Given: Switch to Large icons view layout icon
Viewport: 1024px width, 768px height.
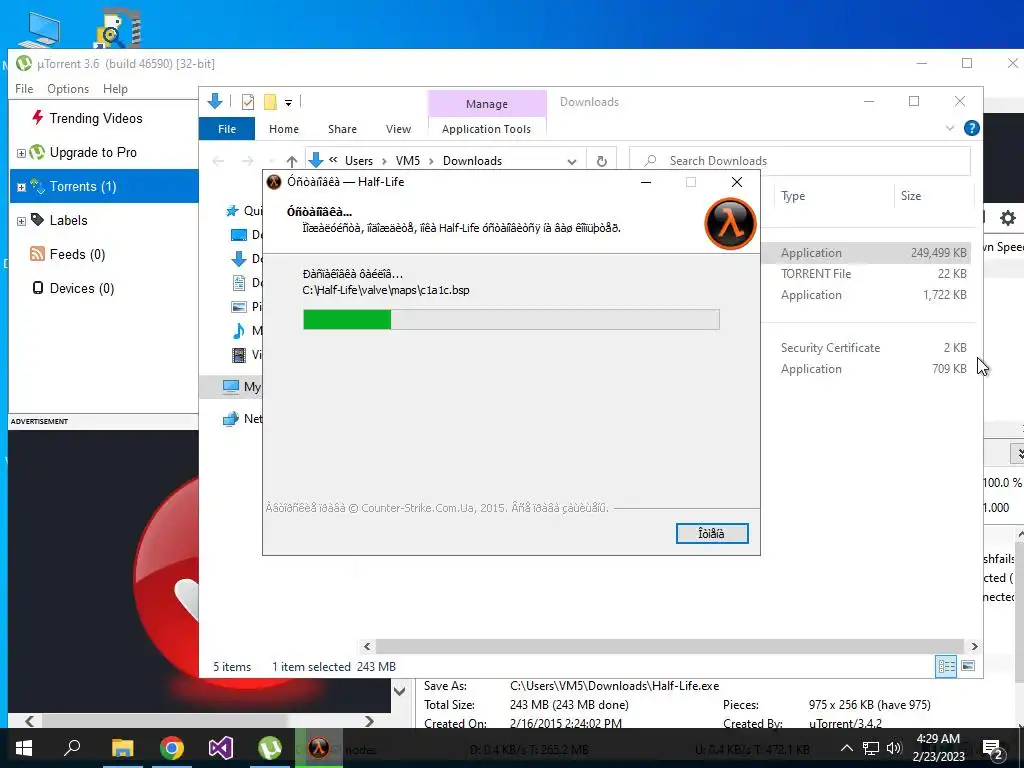Looking at the screenshot, I should coord(968,666).
